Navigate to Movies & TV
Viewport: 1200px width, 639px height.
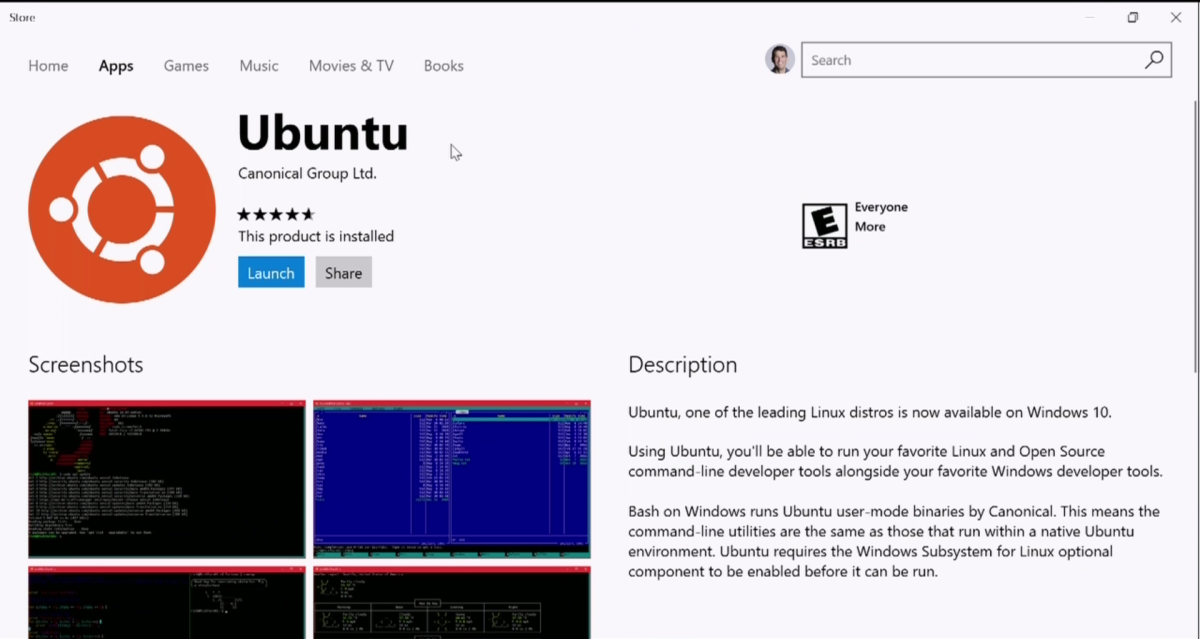(351, 66)
